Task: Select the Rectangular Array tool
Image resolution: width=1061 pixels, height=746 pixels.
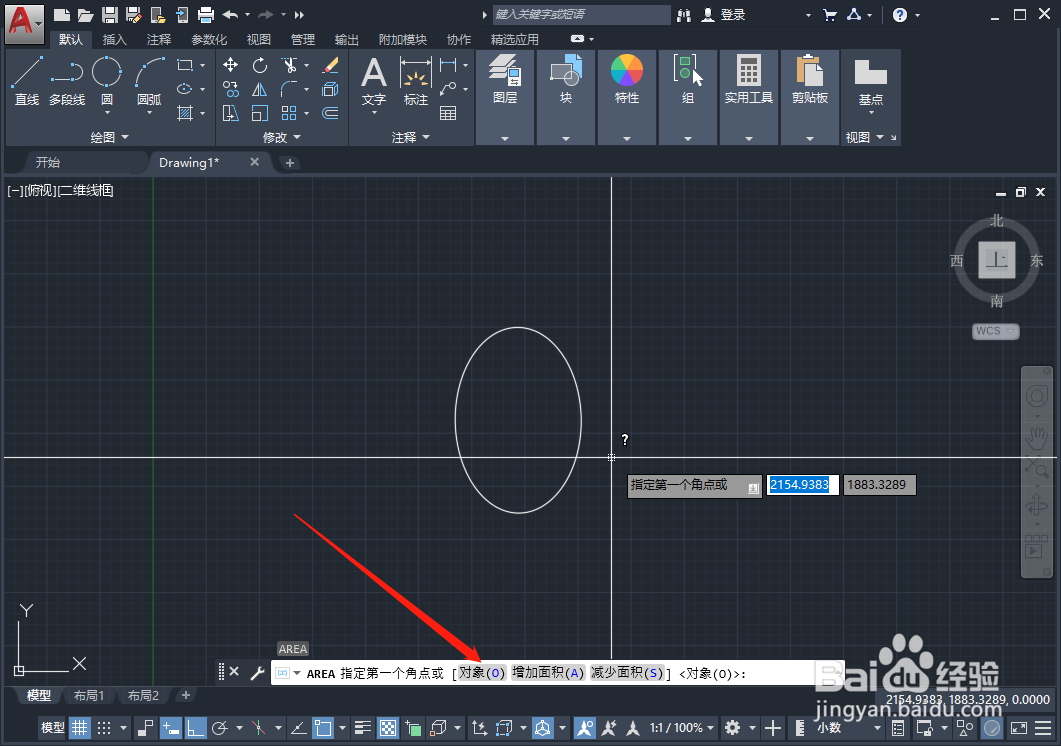Action: [290, 113]
